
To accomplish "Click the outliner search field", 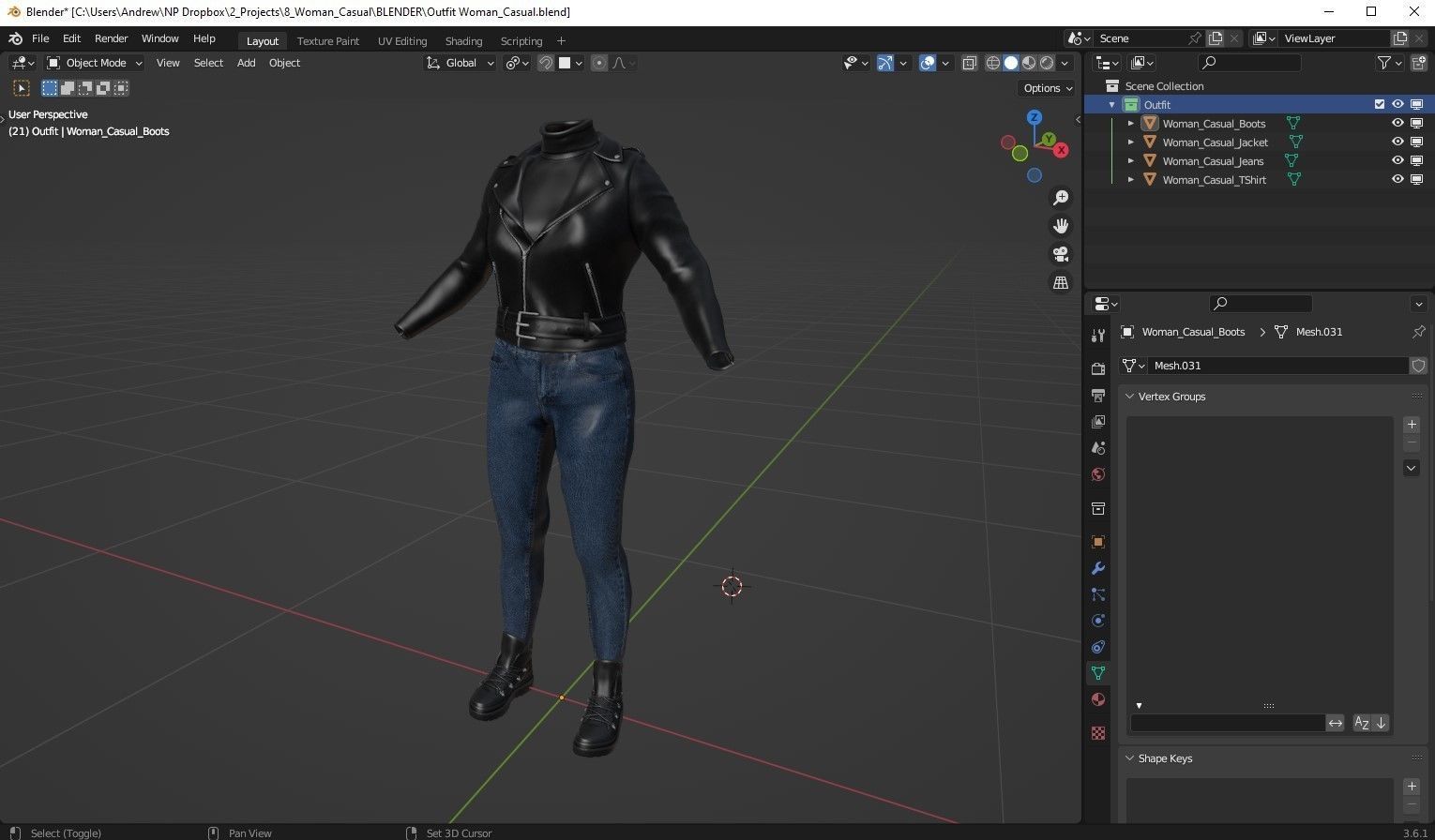I will pos(1249,63).
